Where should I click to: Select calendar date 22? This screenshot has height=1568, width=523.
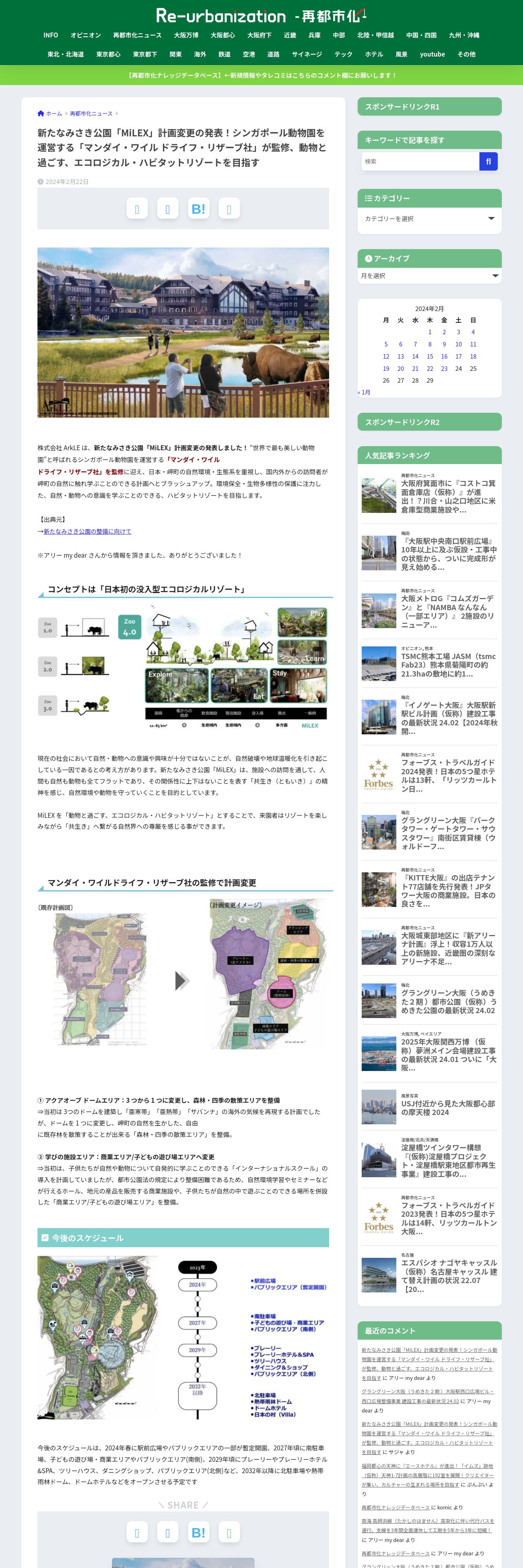tap(430, 368)
